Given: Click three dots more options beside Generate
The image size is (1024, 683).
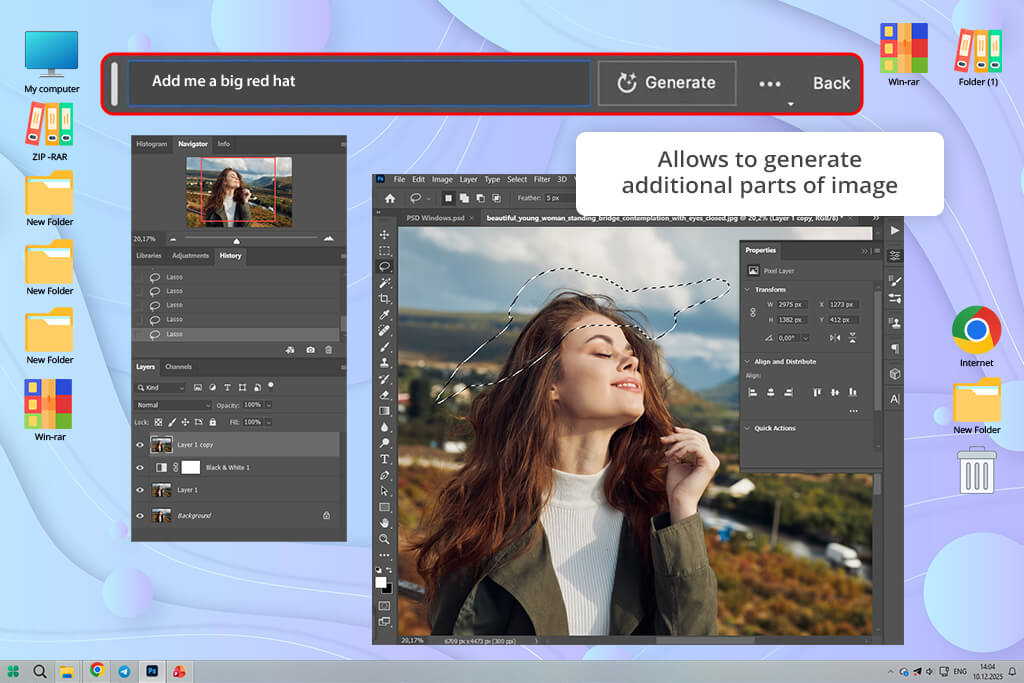Looking at the screenshot, I should click(770, 84).
